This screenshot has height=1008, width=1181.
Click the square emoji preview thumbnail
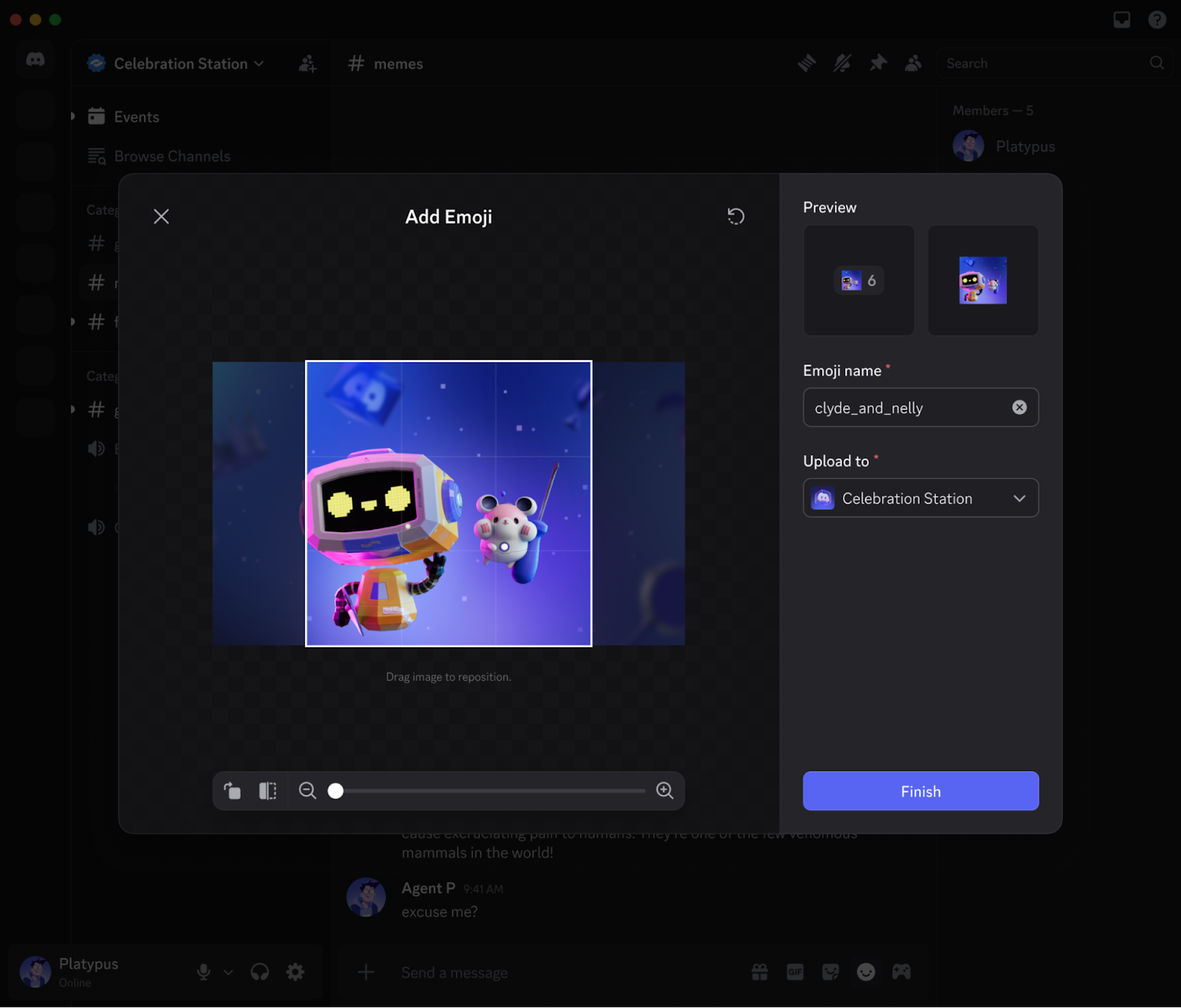[982, 280]
